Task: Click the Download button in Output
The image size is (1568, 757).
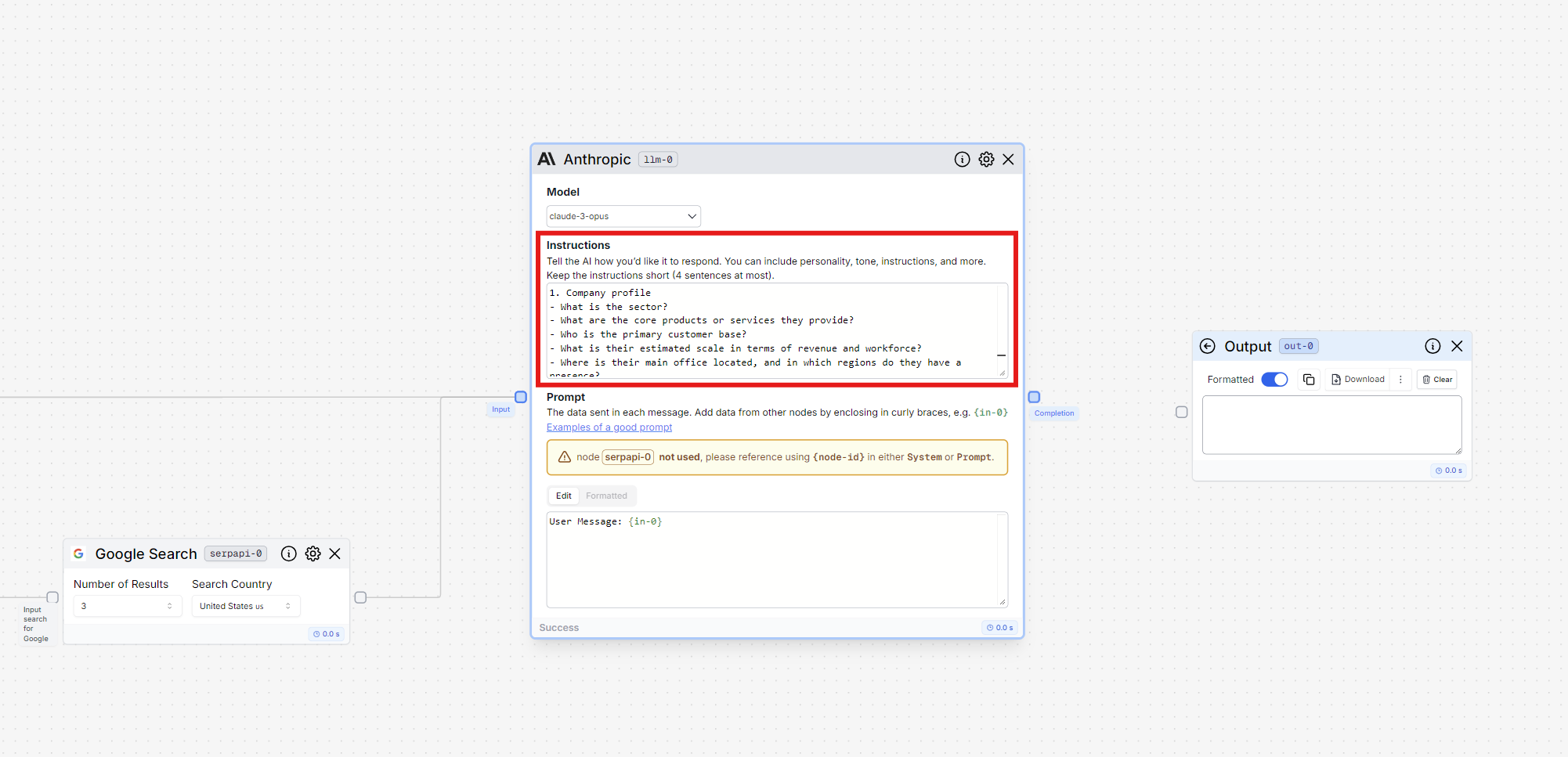Action: 1358,380
